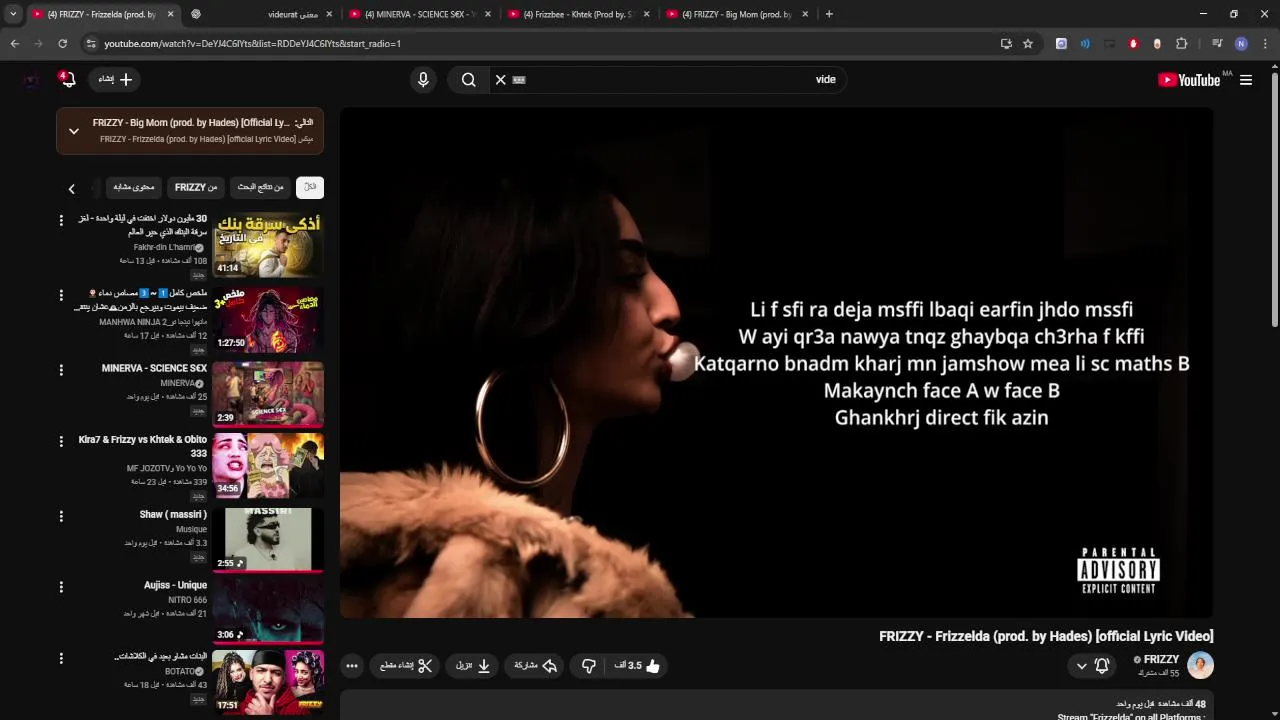Click the Create (إنشاء) plus button
Screen dimensions: 1280x720
pyautogui.click(x=116, y=79)
